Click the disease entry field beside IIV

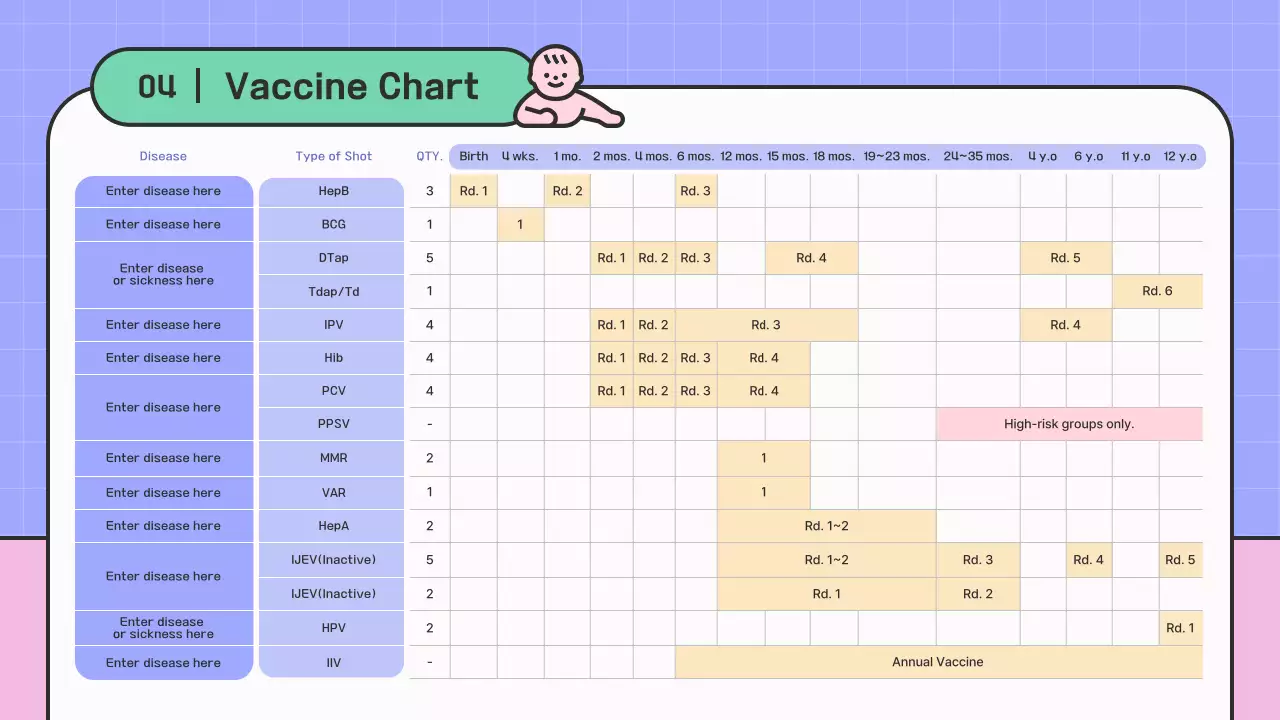click(164, 663)
